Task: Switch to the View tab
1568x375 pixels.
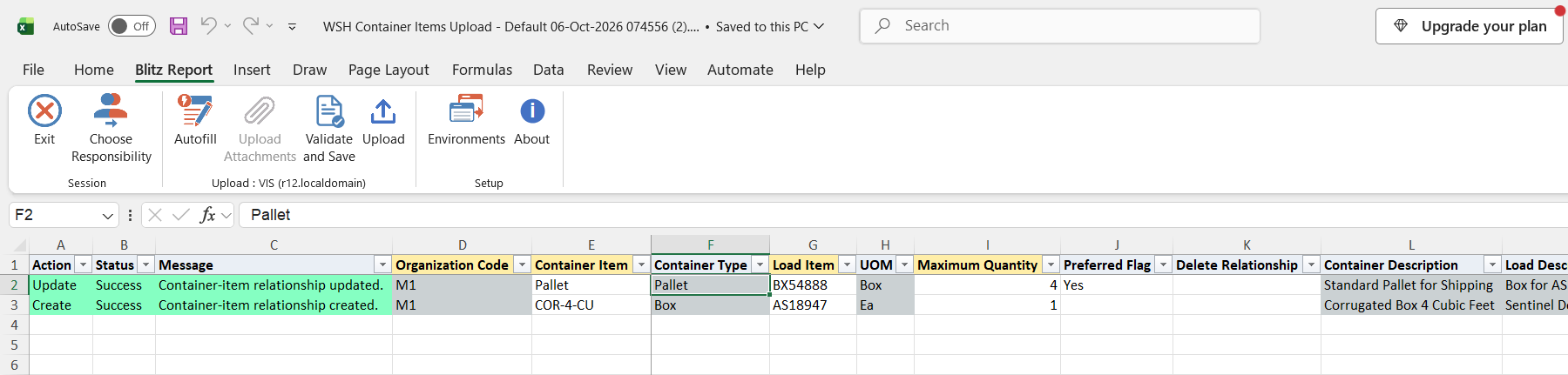Action: 670,70
